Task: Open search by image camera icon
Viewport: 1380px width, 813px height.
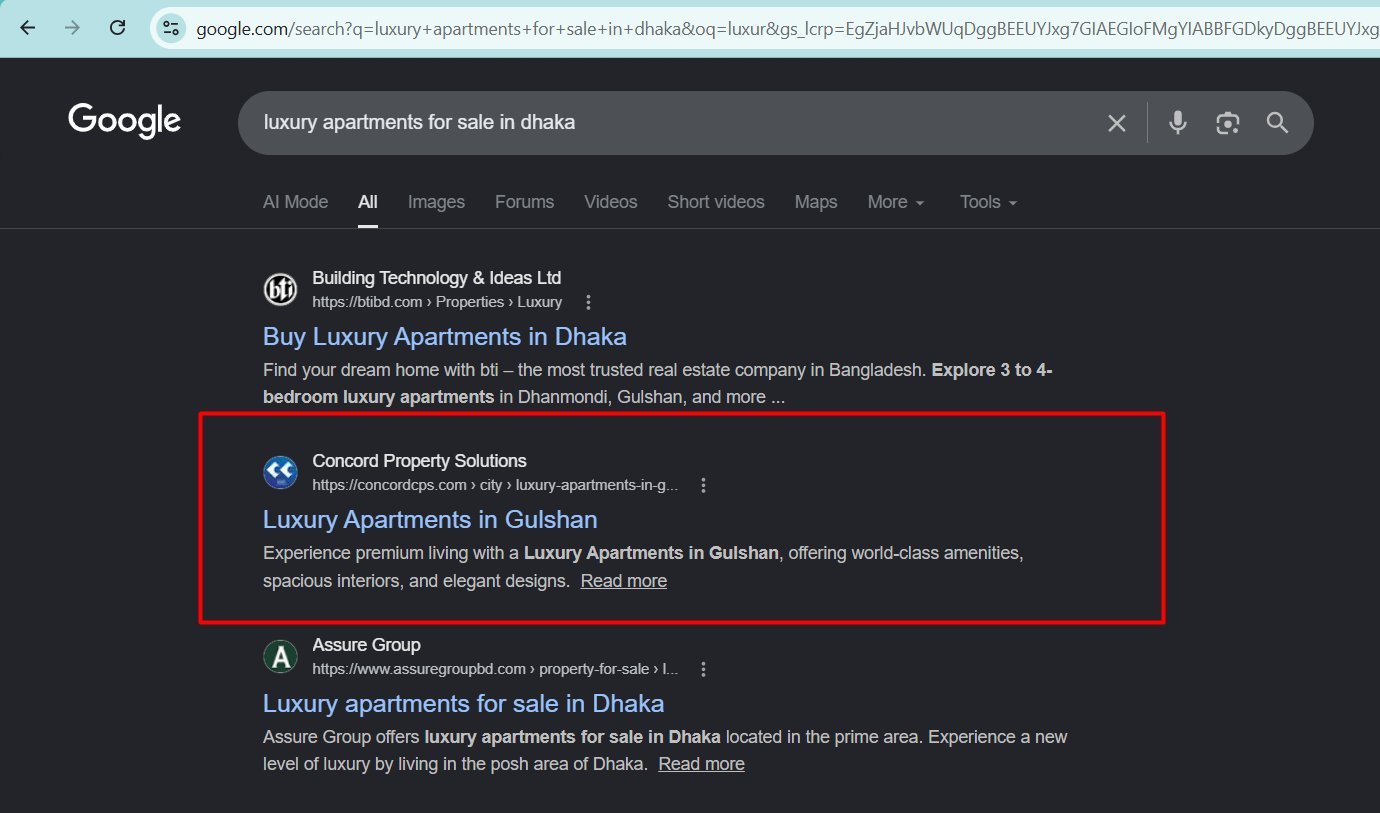Action: pyautogui.click(x=1228, y=123)
